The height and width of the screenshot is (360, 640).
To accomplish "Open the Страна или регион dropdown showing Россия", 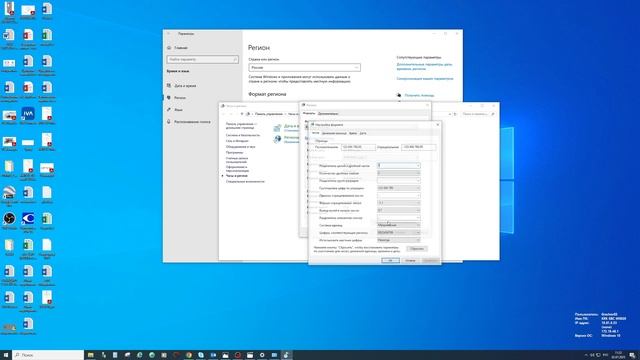I will (x=304, y=67).
